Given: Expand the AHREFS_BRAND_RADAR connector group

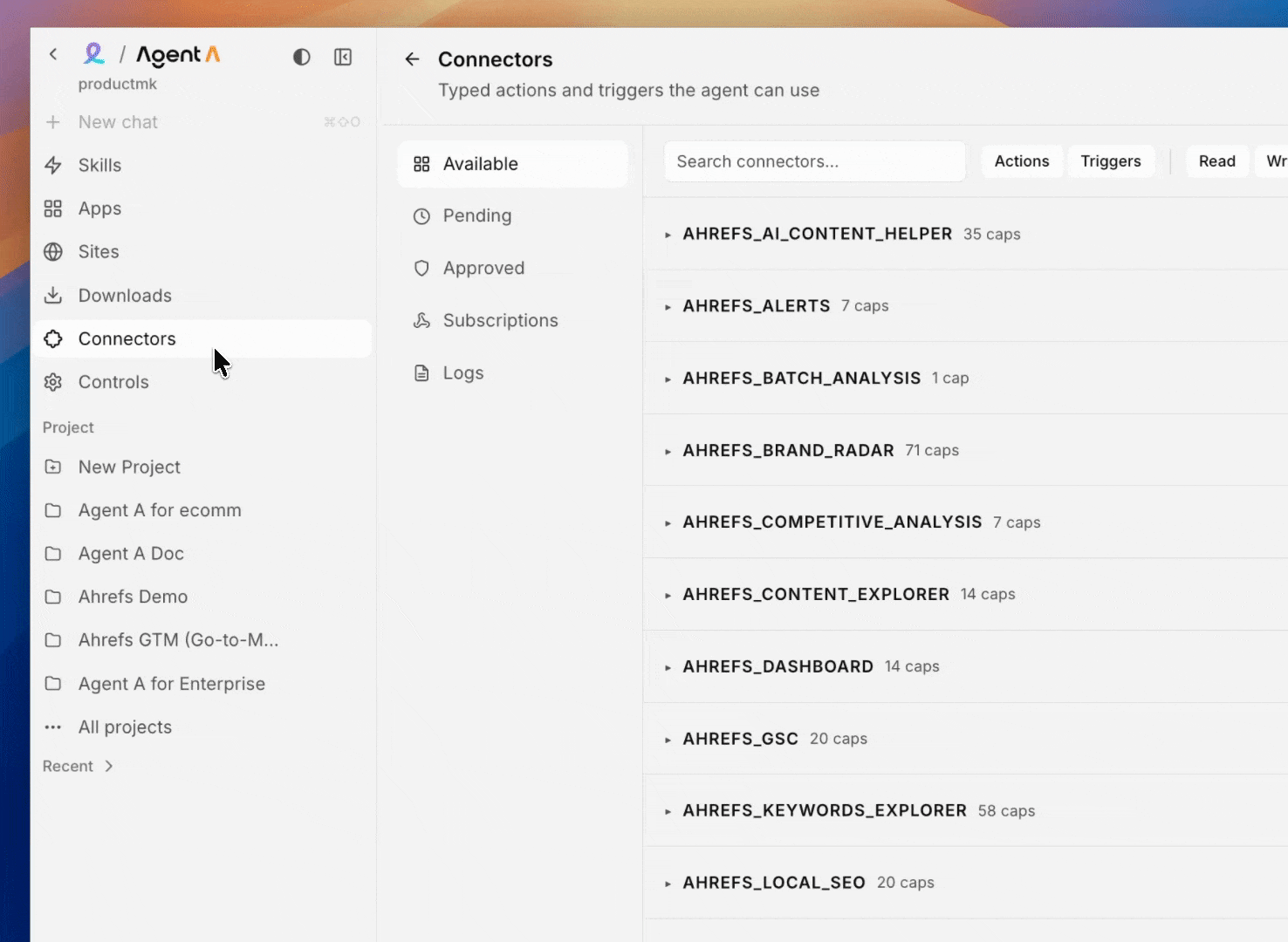Looking at the screenshot, I should (x=668, y=452).
